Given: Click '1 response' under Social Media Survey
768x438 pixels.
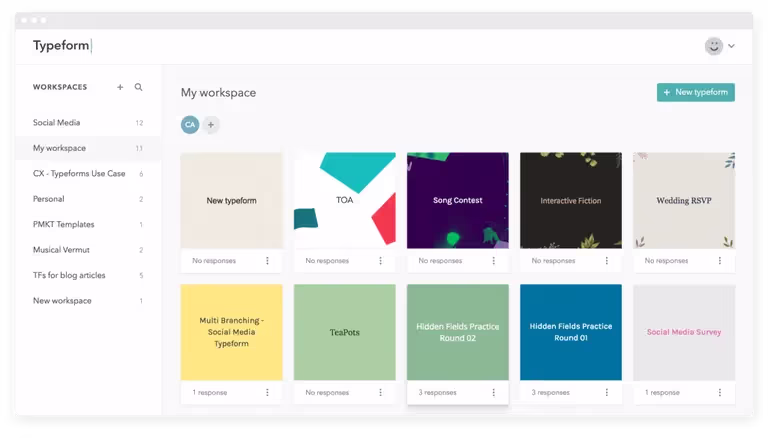Looking at the screenshot, I should pyautogui.click(x=662, y=392).
